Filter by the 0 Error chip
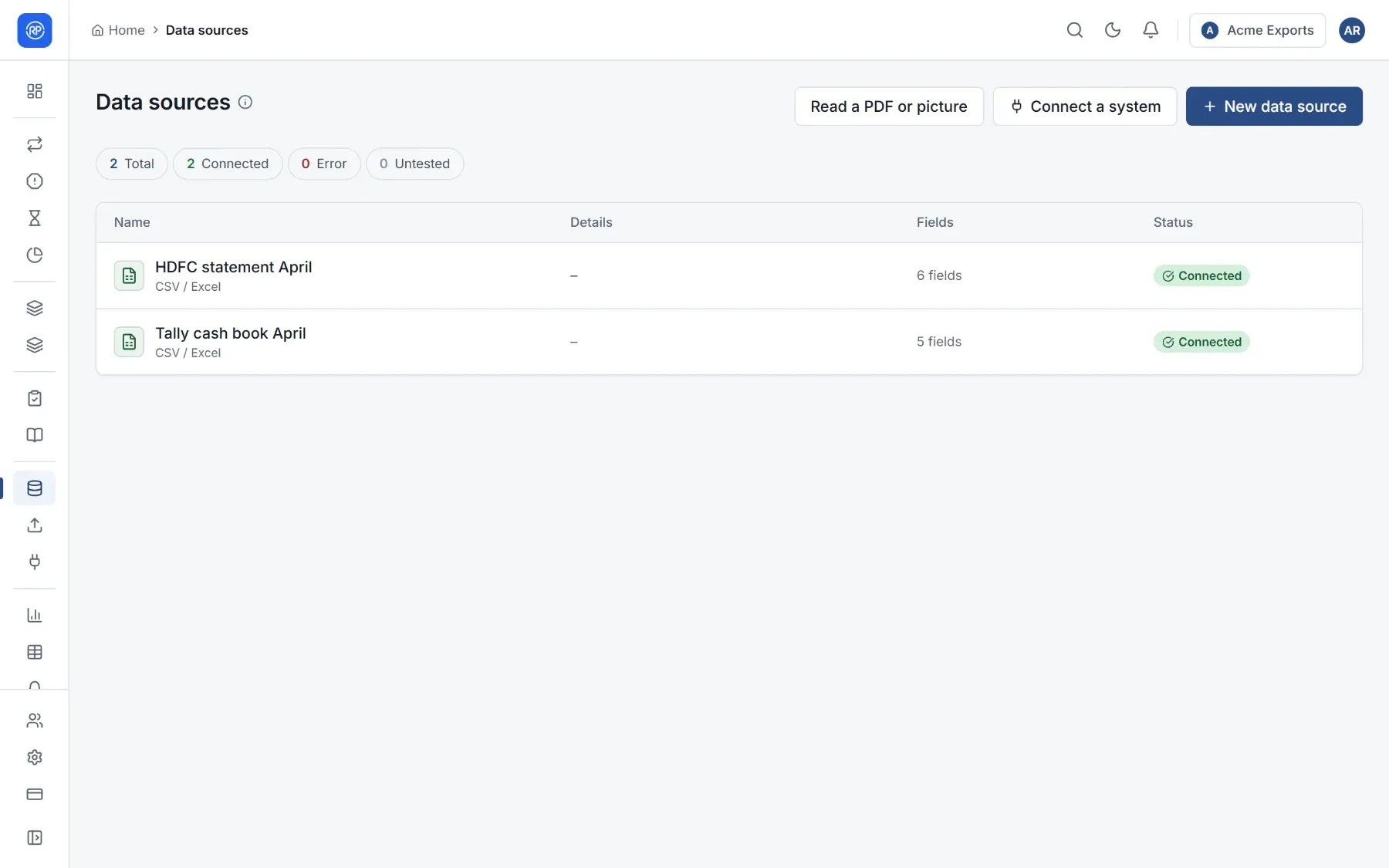Viewport: 1389px width, 868px height. click(324, 164)
